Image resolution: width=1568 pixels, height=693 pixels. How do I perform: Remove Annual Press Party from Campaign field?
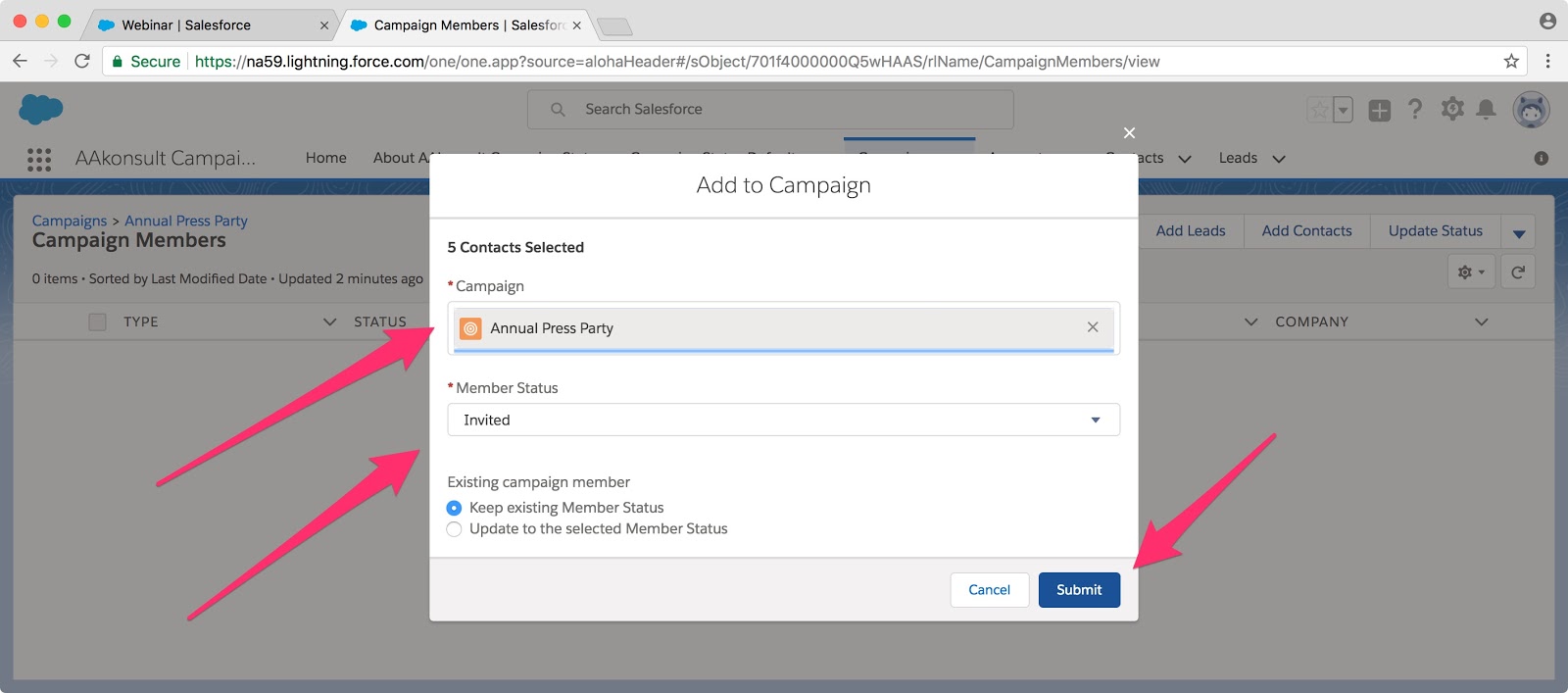point(1093,327)
